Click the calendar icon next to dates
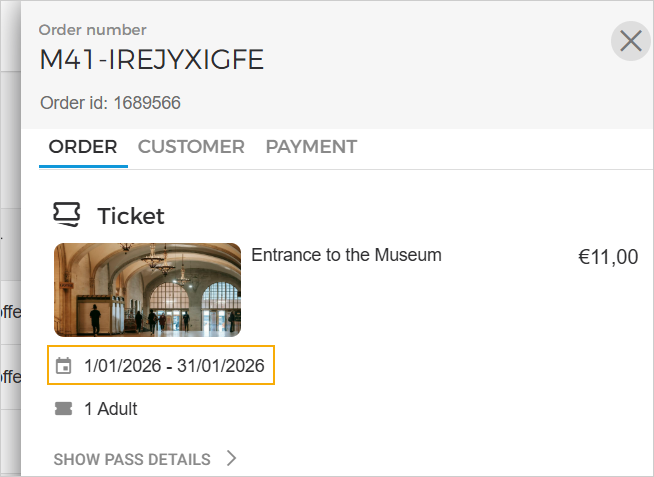654x477 pixels. (x=64, y=366)
